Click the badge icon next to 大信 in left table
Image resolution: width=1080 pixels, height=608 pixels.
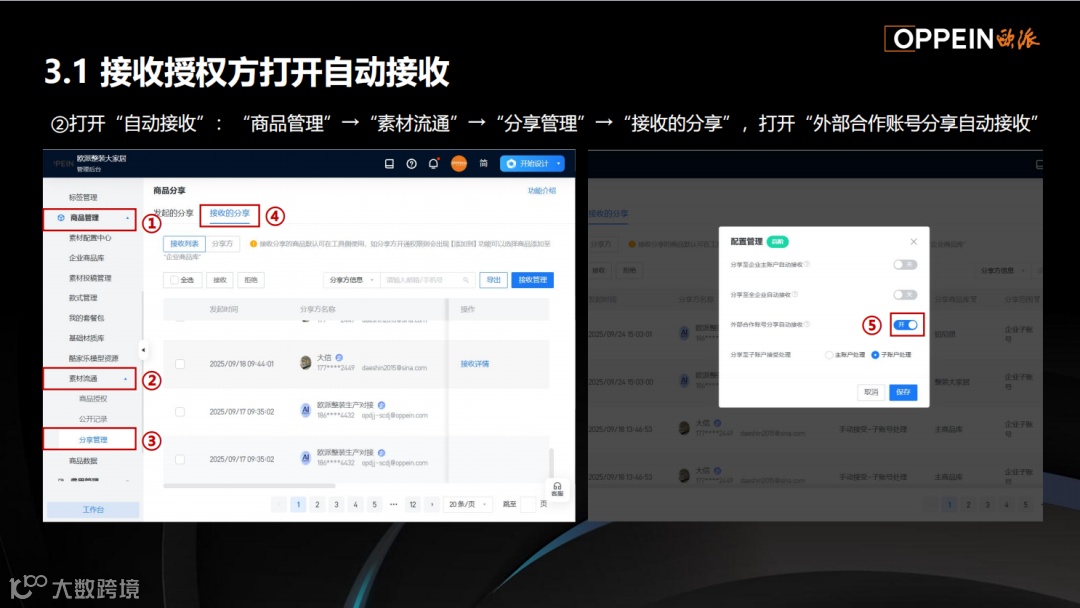pos(339,357)
